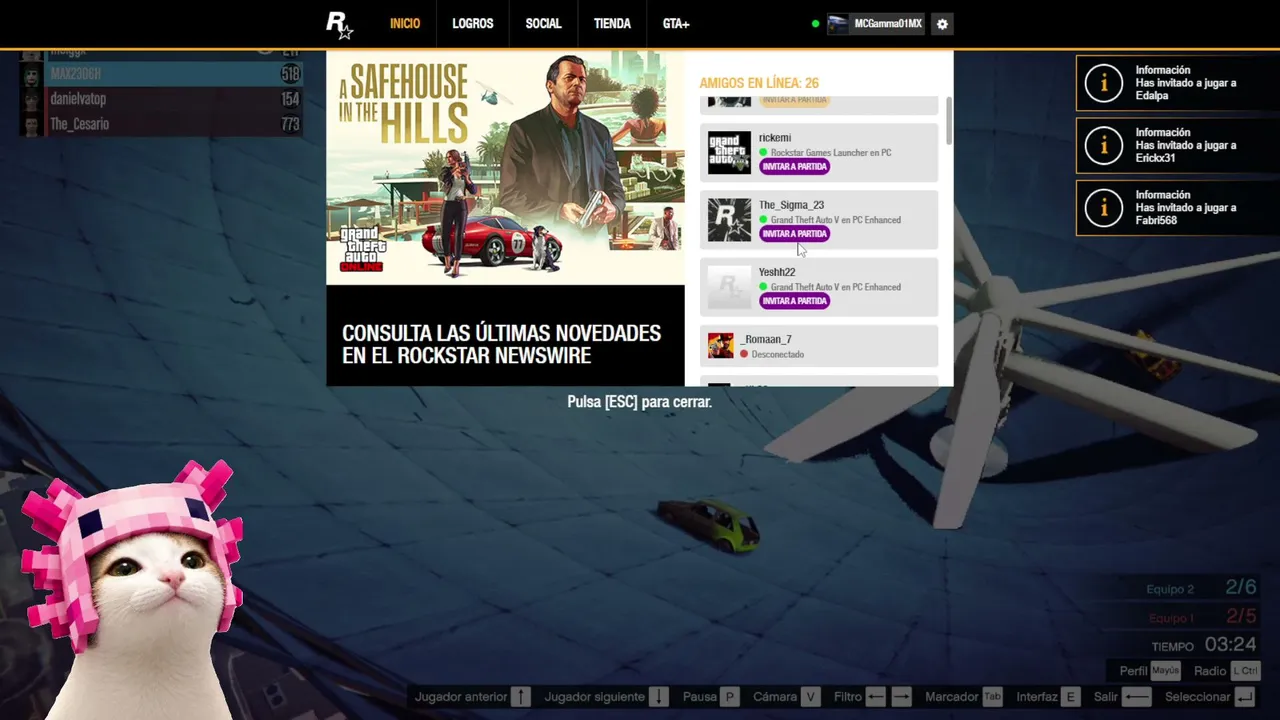Invite The_Sigma_23 to the match

point(794,234)
